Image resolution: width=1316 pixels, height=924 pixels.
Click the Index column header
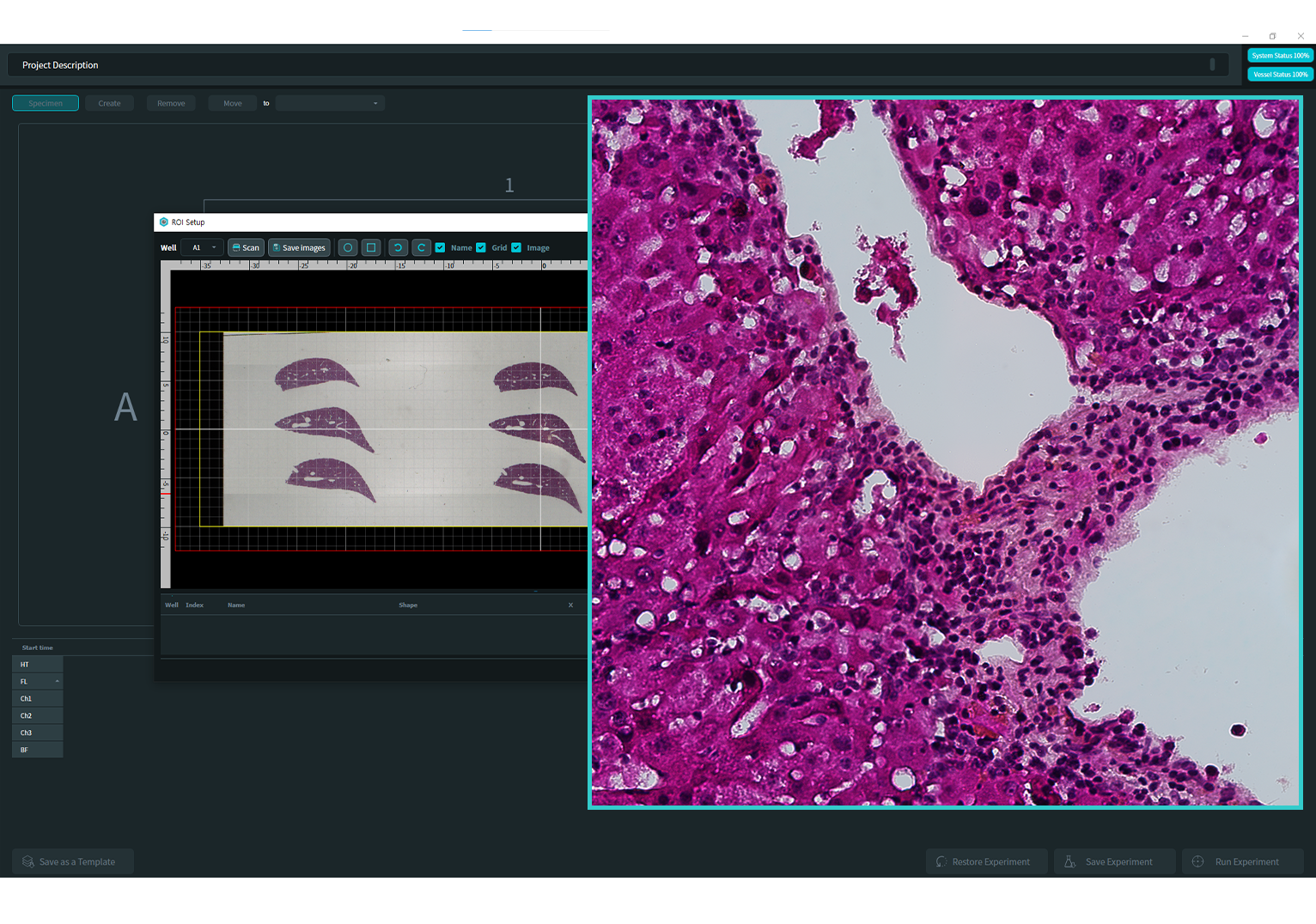click(195, 605)
